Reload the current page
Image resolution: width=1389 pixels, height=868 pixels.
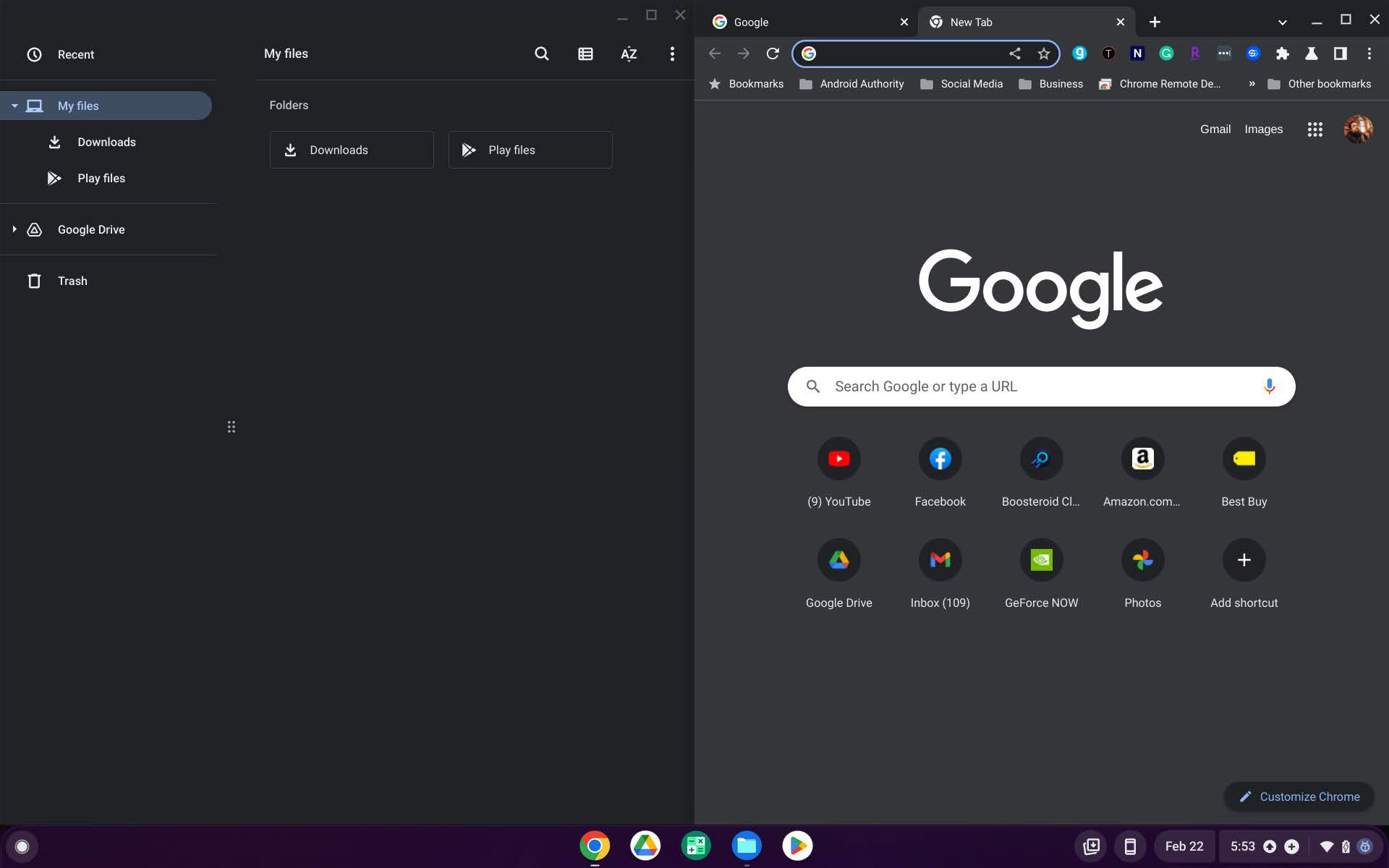[773, 54]
